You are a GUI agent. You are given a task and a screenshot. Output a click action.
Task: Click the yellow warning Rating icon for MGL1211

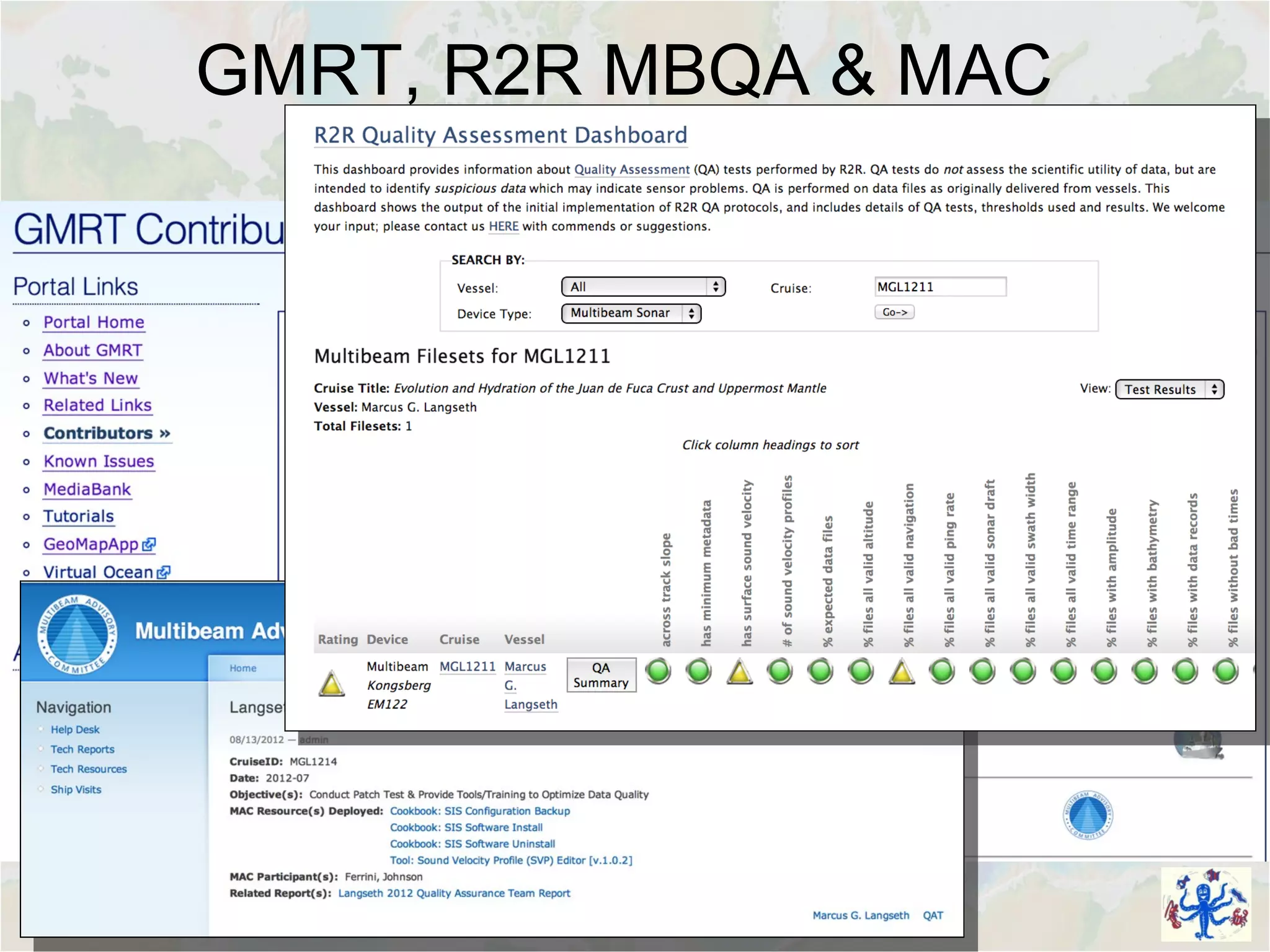[x=332, y=683]
